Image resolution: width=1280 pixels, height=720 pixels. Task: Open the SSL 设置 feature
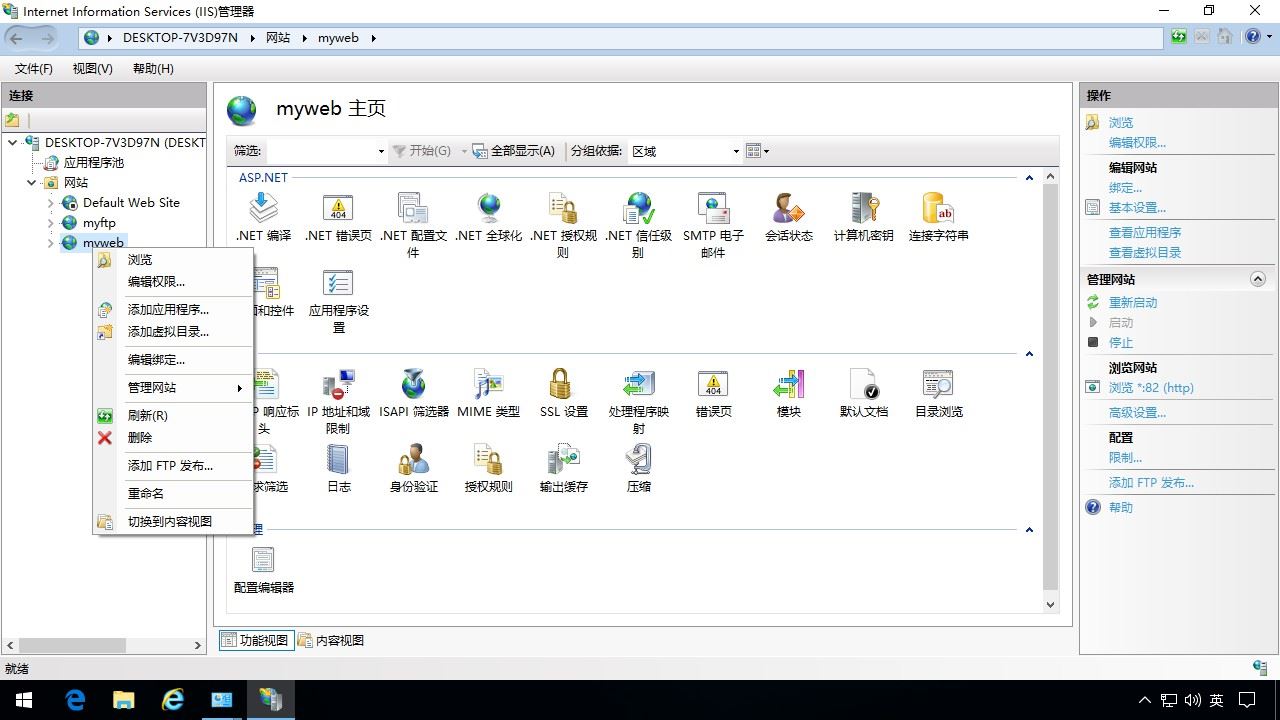click(563, 393)
